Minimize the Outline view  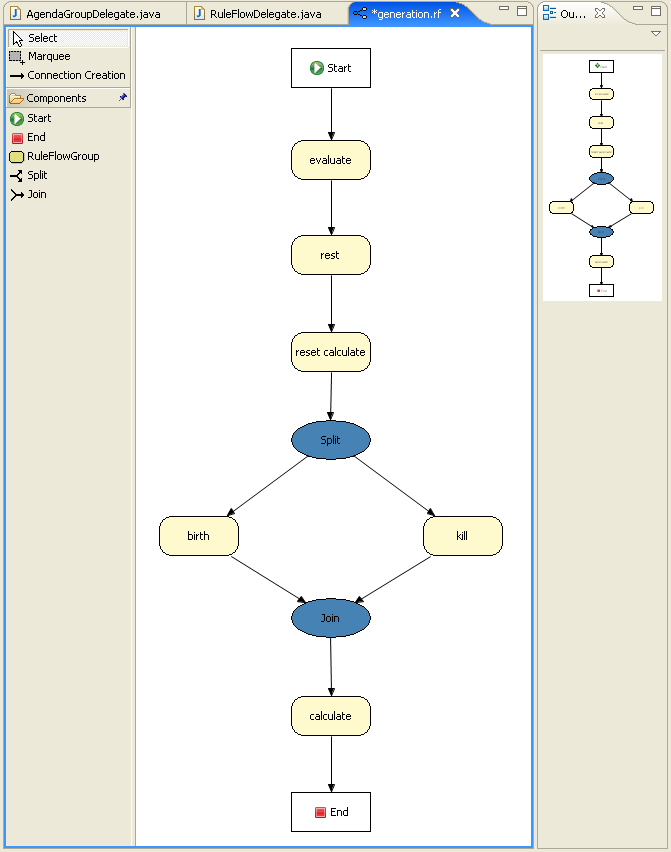[x=638, y=9]
